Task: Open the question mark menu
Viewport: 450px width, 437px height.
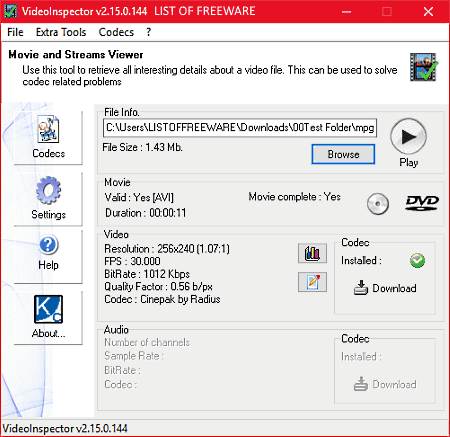Action: (x=148, y=32)
